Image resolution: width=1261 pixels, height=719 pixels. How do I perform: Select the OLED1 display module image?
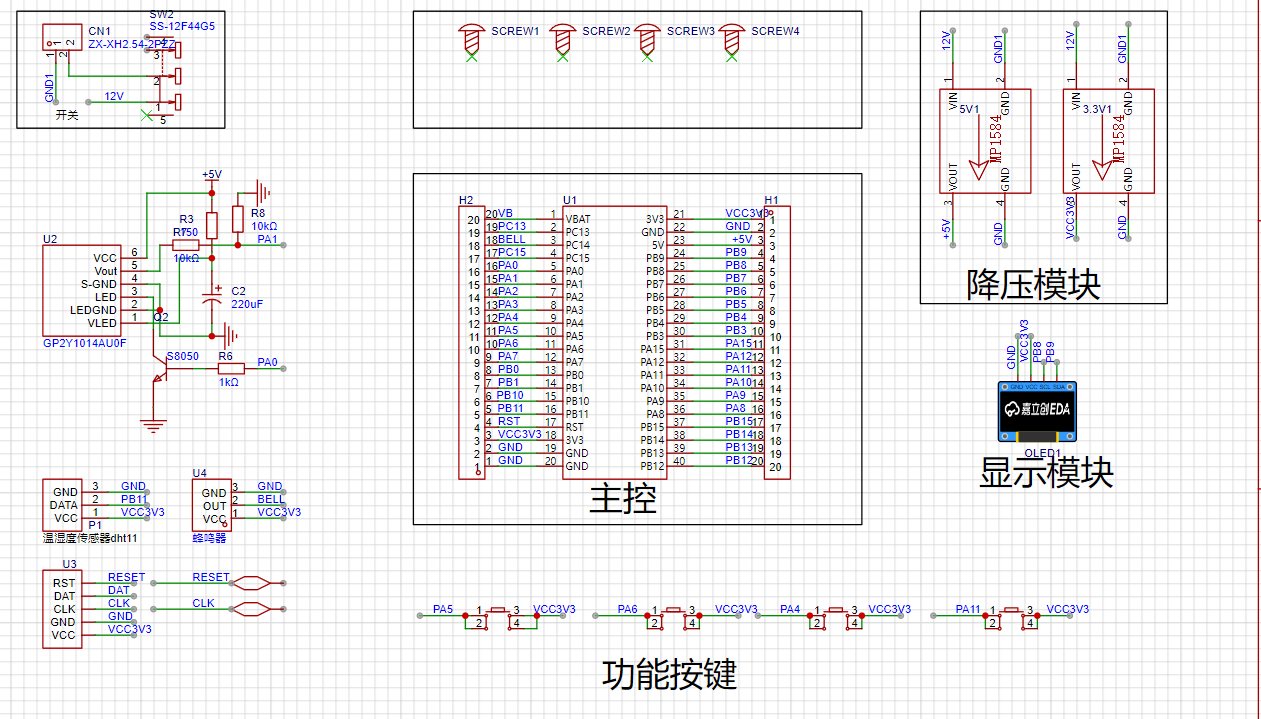point(1038,411)
